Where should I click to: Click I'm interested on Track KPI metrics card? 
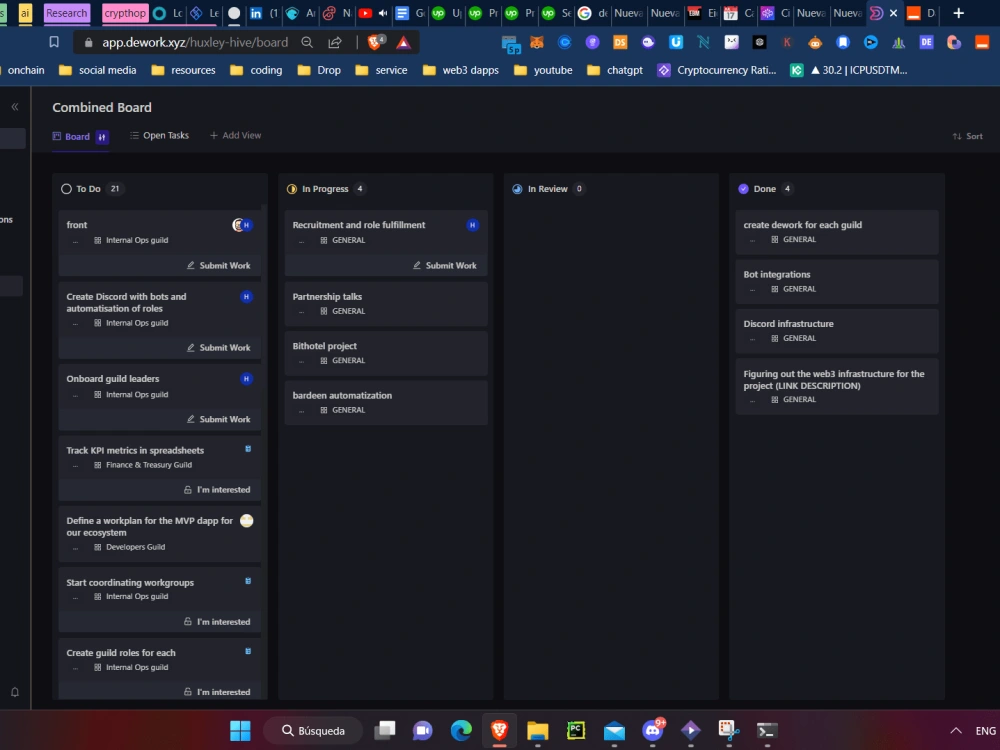[x=217, y=490]
